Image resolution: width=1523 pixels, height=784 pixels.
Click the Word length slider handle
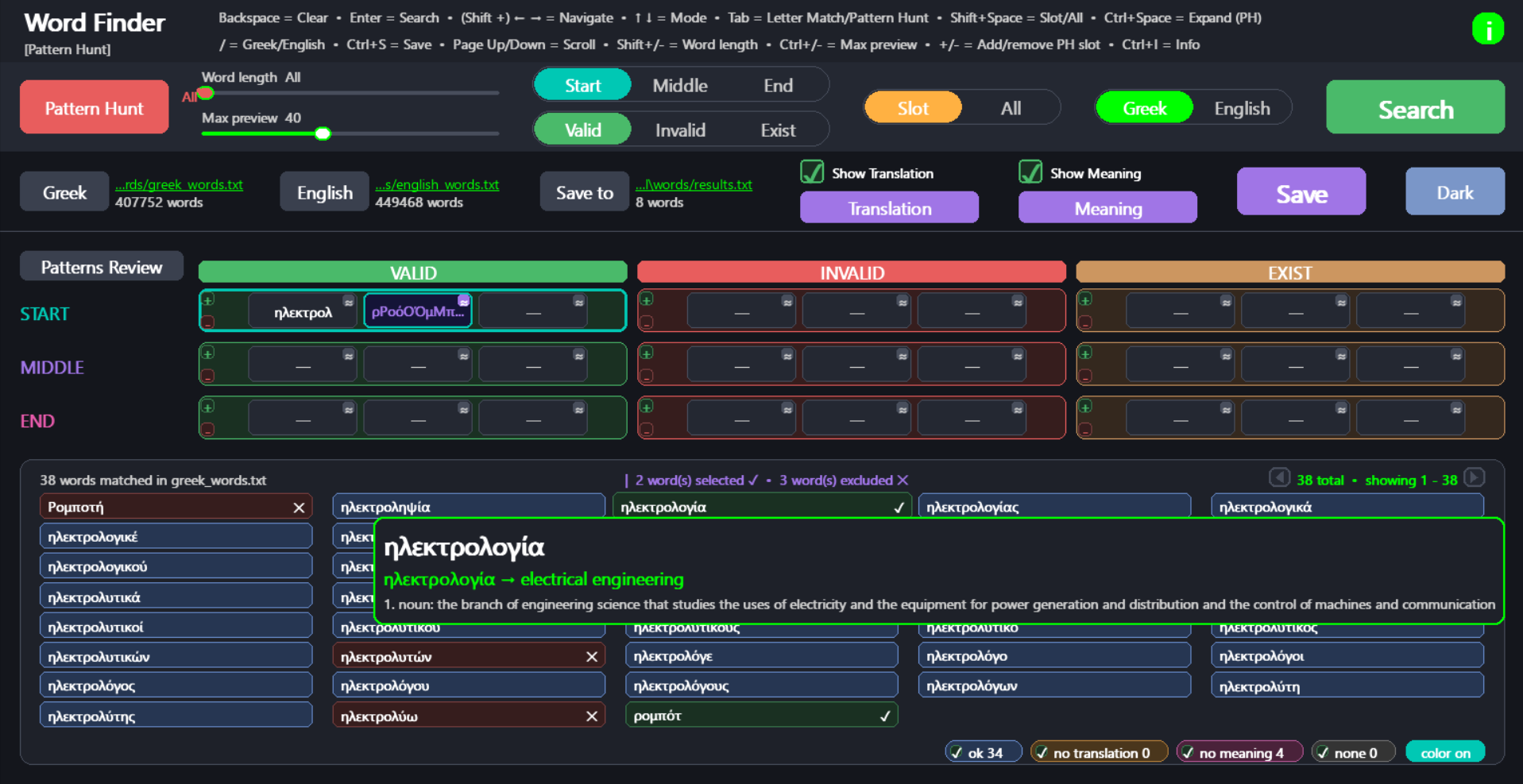206,93
